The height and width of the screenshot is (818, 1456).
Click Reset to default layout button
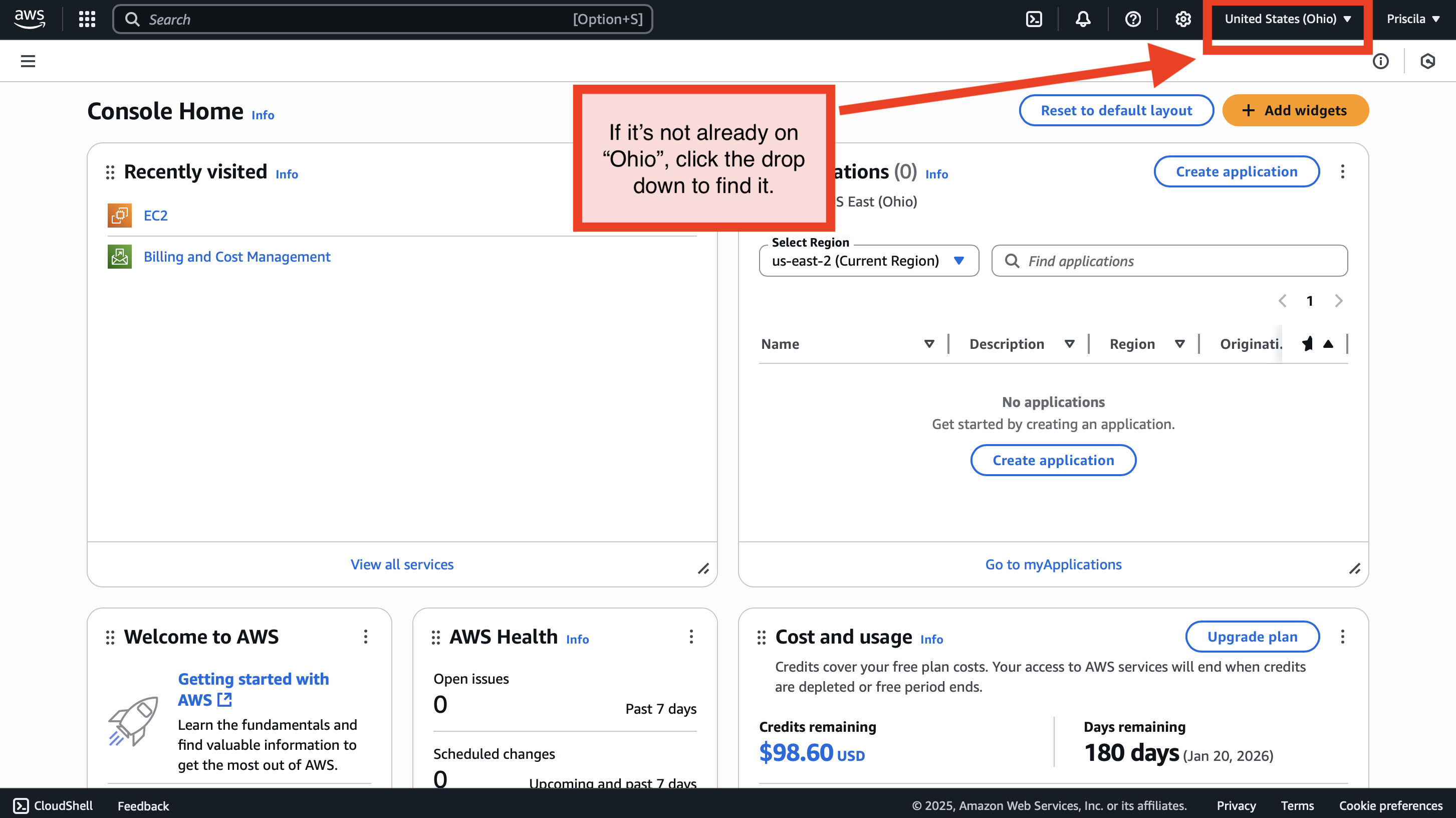1116,110
